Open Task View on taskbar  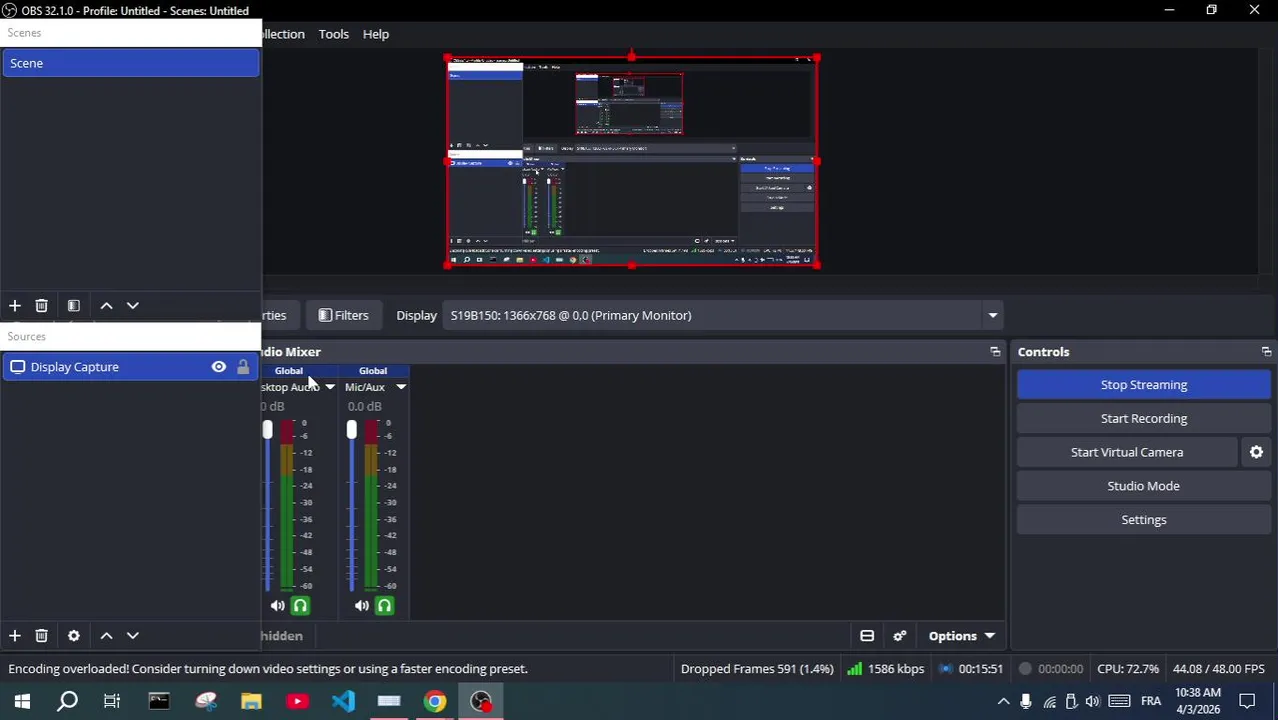click(x=112, y=702)
